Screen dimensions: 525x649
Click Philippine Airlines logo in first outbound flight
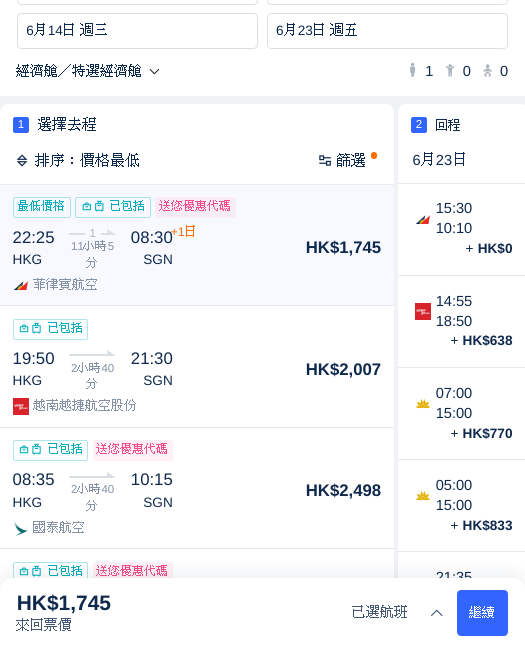click(x=21, y=285)
